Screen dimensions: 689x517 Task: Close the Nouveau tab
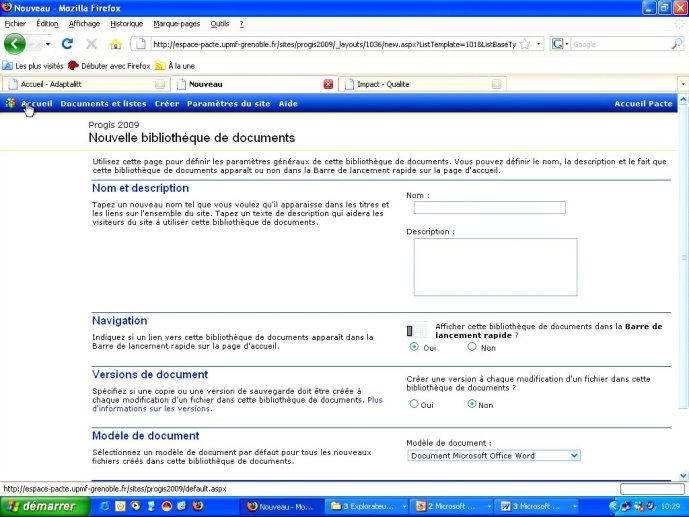(328, 84)
